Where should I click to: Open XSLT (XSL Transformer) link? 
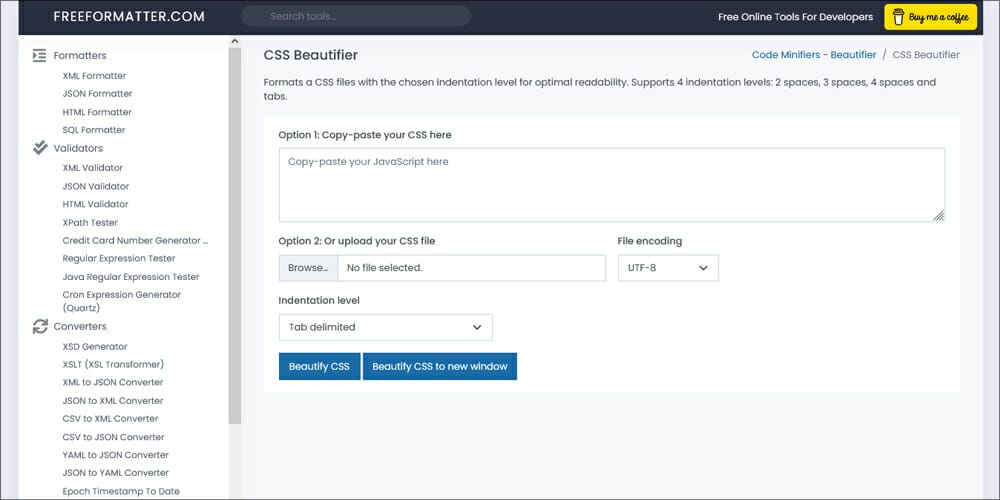coord(113,364)
